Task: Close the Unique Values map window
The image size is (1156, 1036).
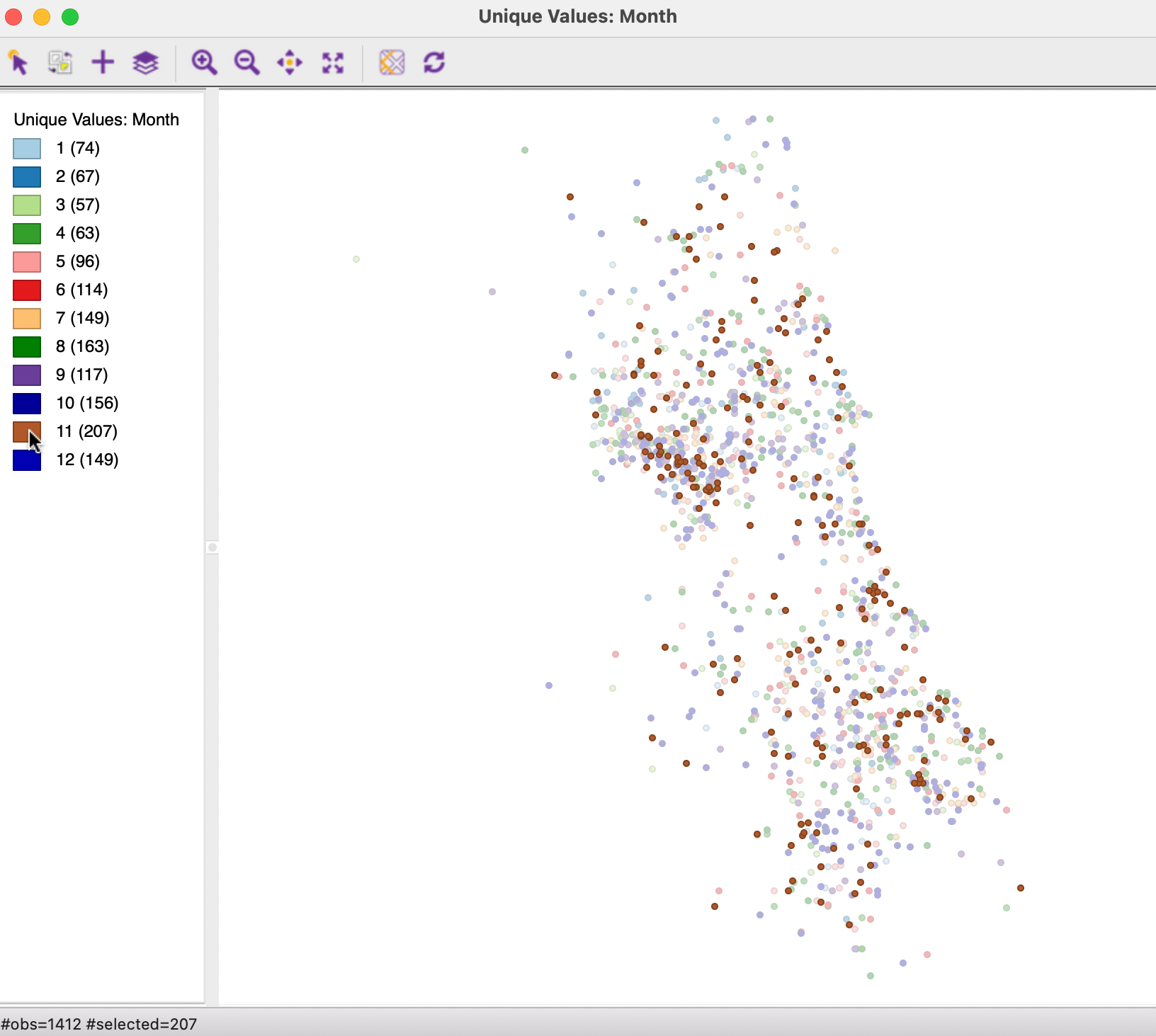Action: click(x=13, y=16)
